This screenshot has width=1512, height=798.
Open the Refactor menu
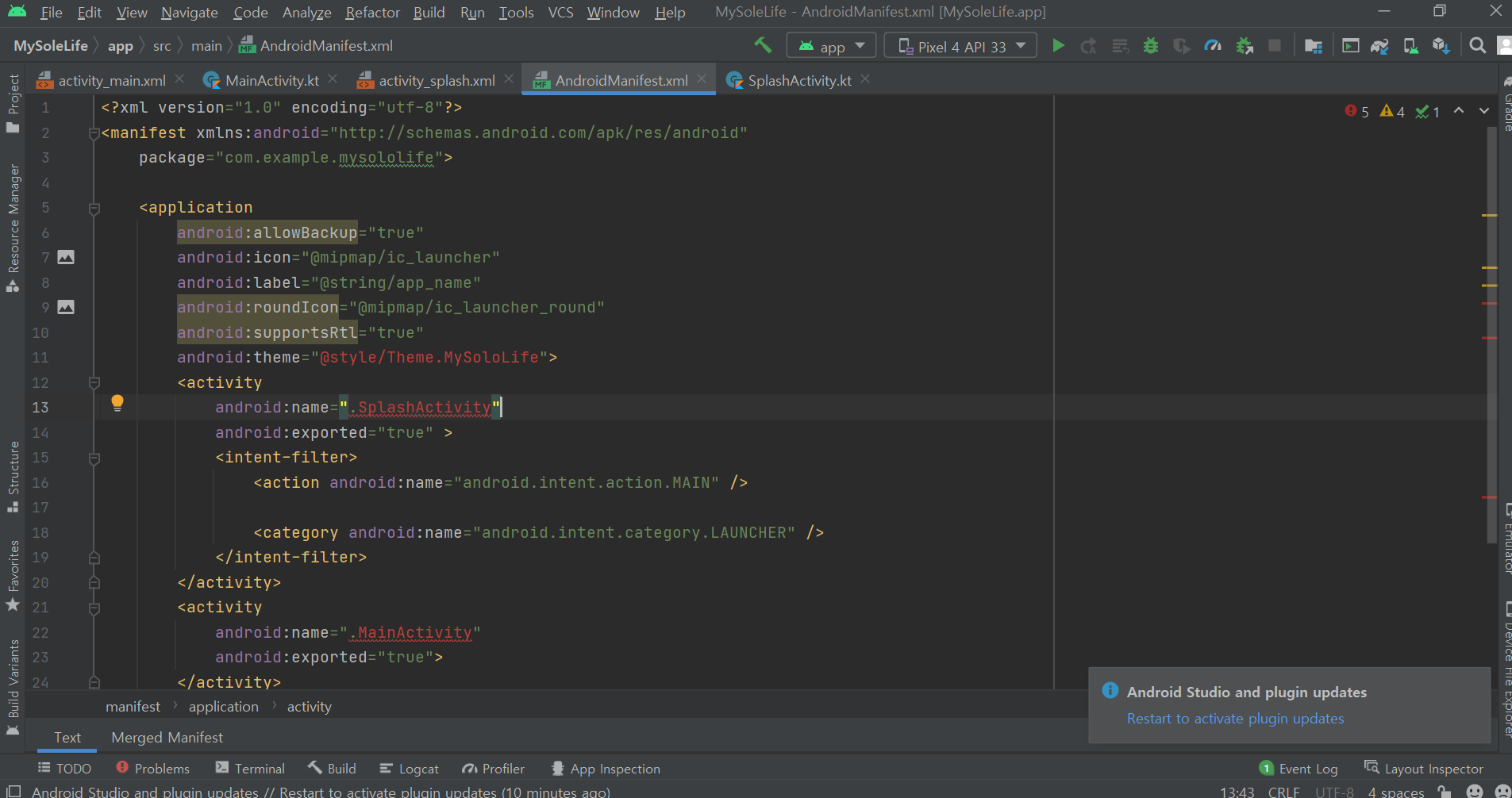pos(372,13)
